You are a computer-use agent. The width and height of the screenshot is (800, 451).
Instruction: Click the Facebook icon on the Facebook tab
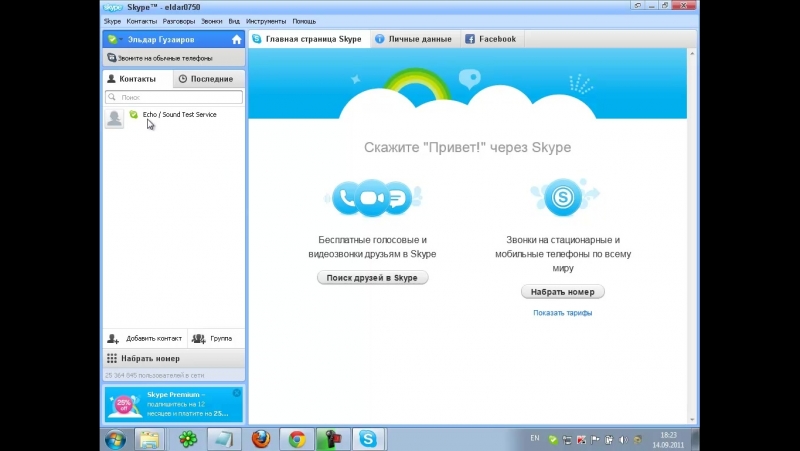(470, 39)
